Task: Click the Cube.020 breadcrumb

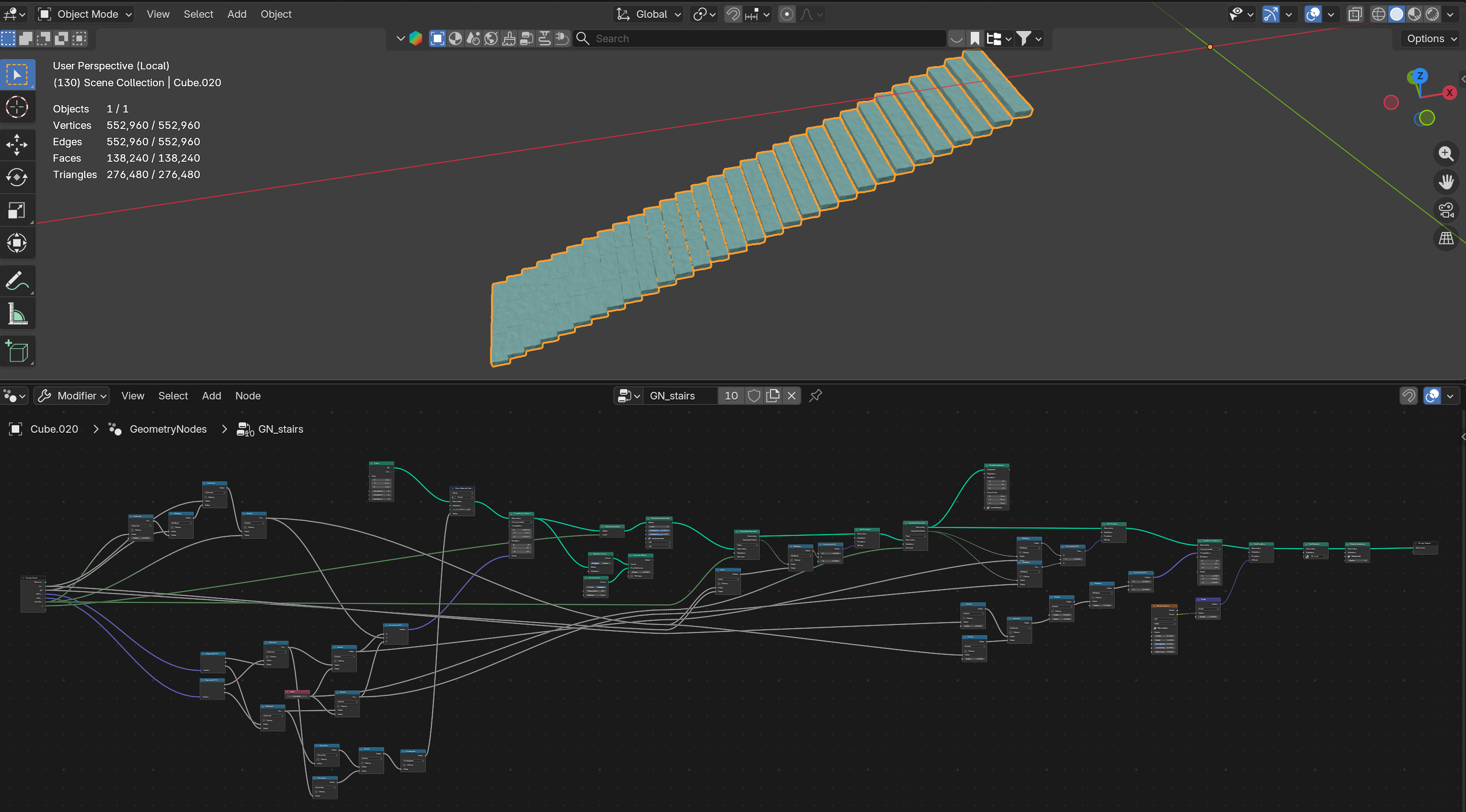Action: (54, 429)
